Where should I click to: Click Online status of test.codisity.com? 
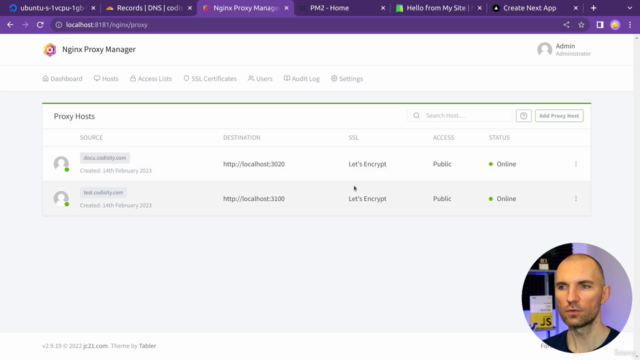click(x=502, y=199)
